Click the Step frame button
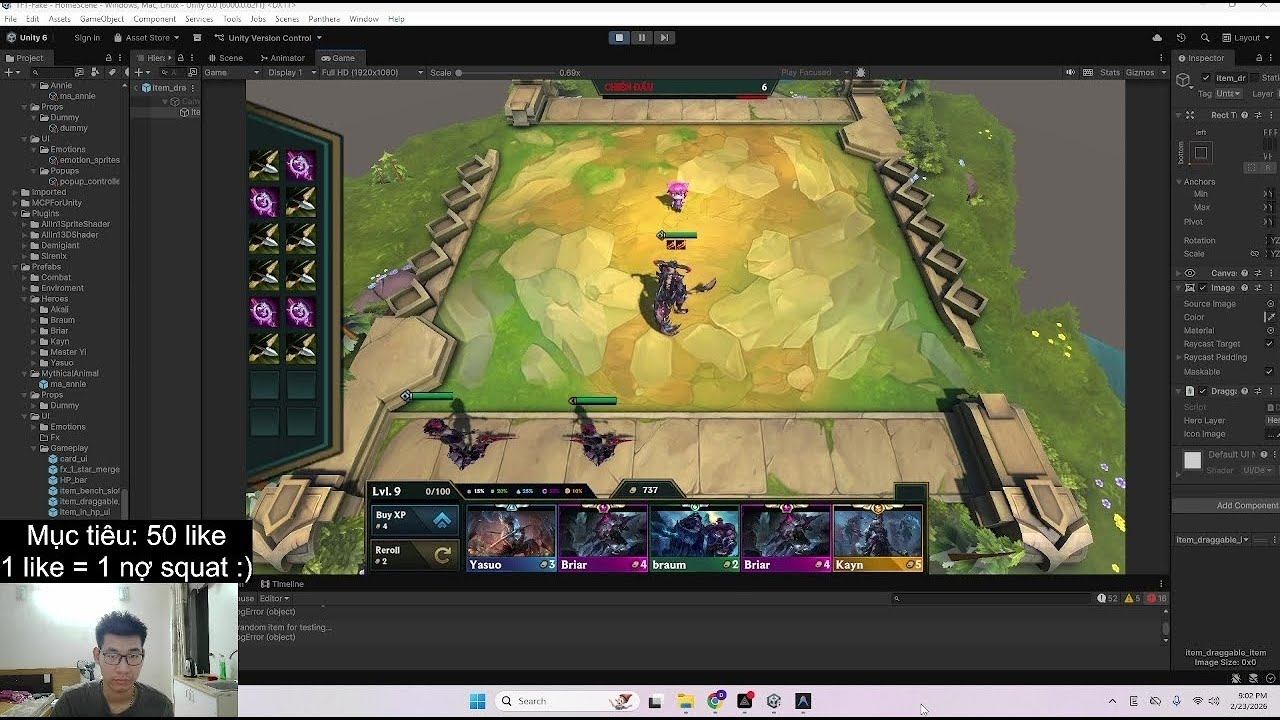 (x=664, y=37)
